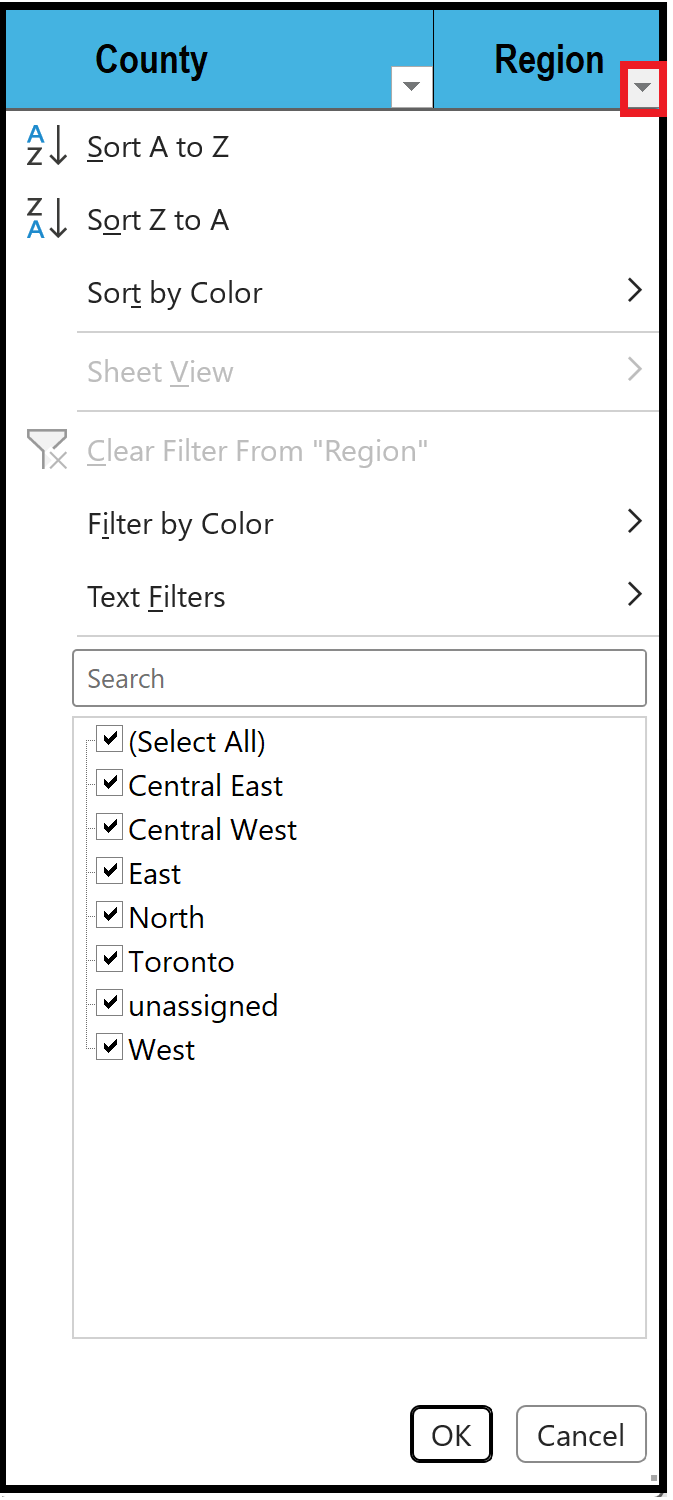The width and height of the screenshot is (673, 1500).
Task: Click the Clear Filter funnel icon
Action: pyautogui.click(x=46, y=450)
